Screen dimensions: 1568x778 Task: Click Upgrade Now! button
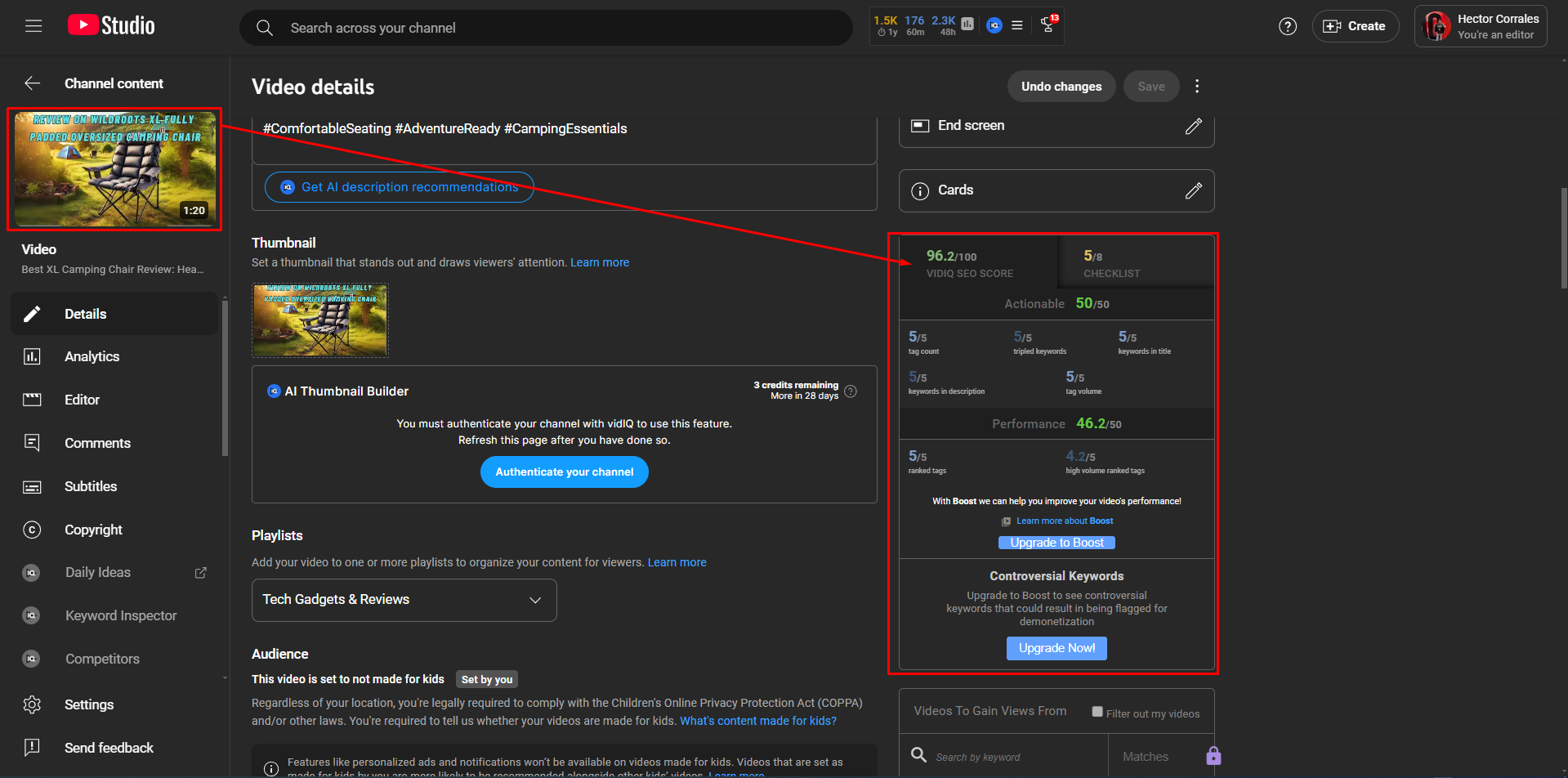click(x=1057, y=648)
